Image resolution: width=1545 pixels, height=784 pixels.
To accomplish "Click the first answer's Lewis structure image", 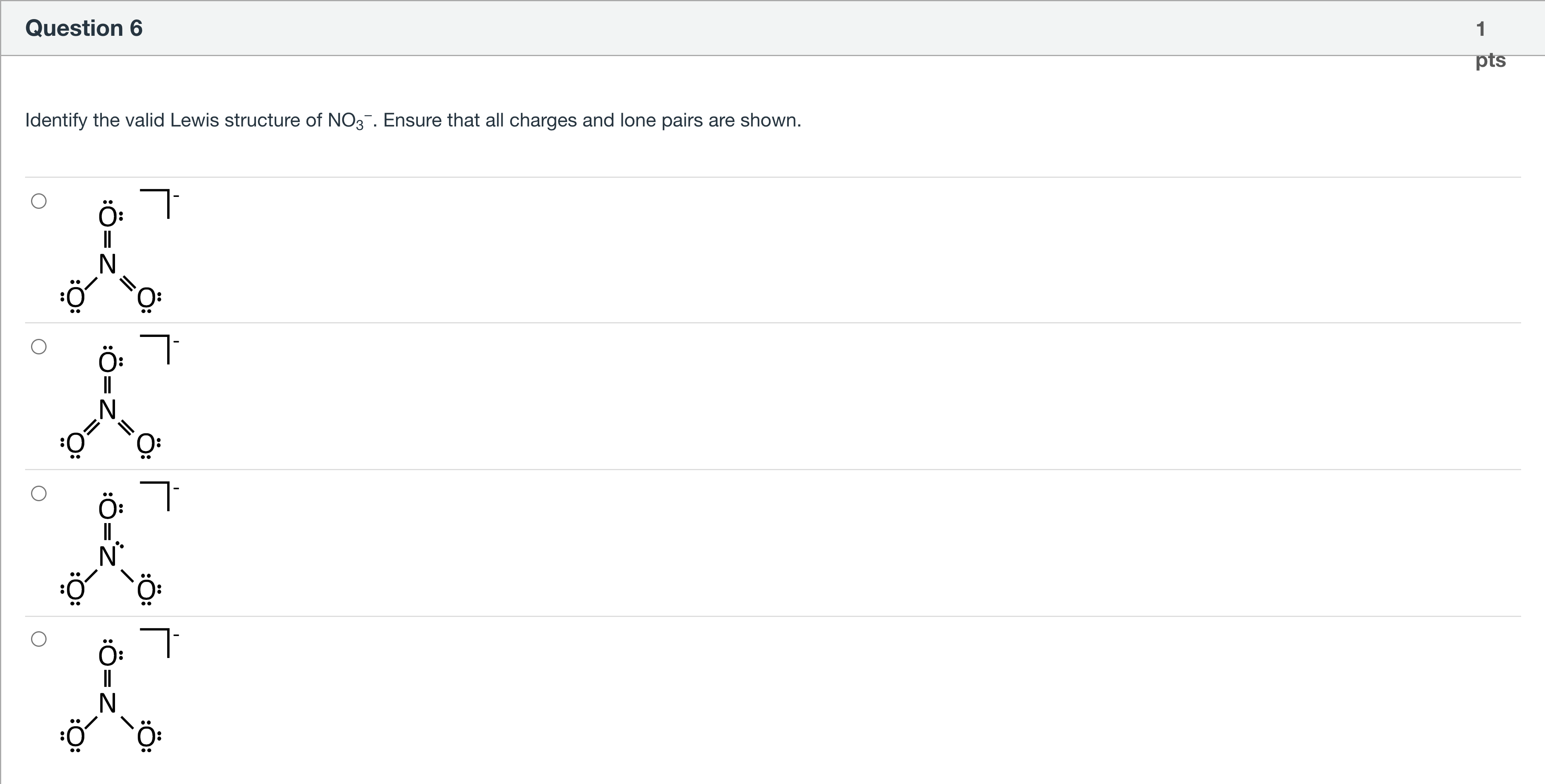I will tap(119, 251).
